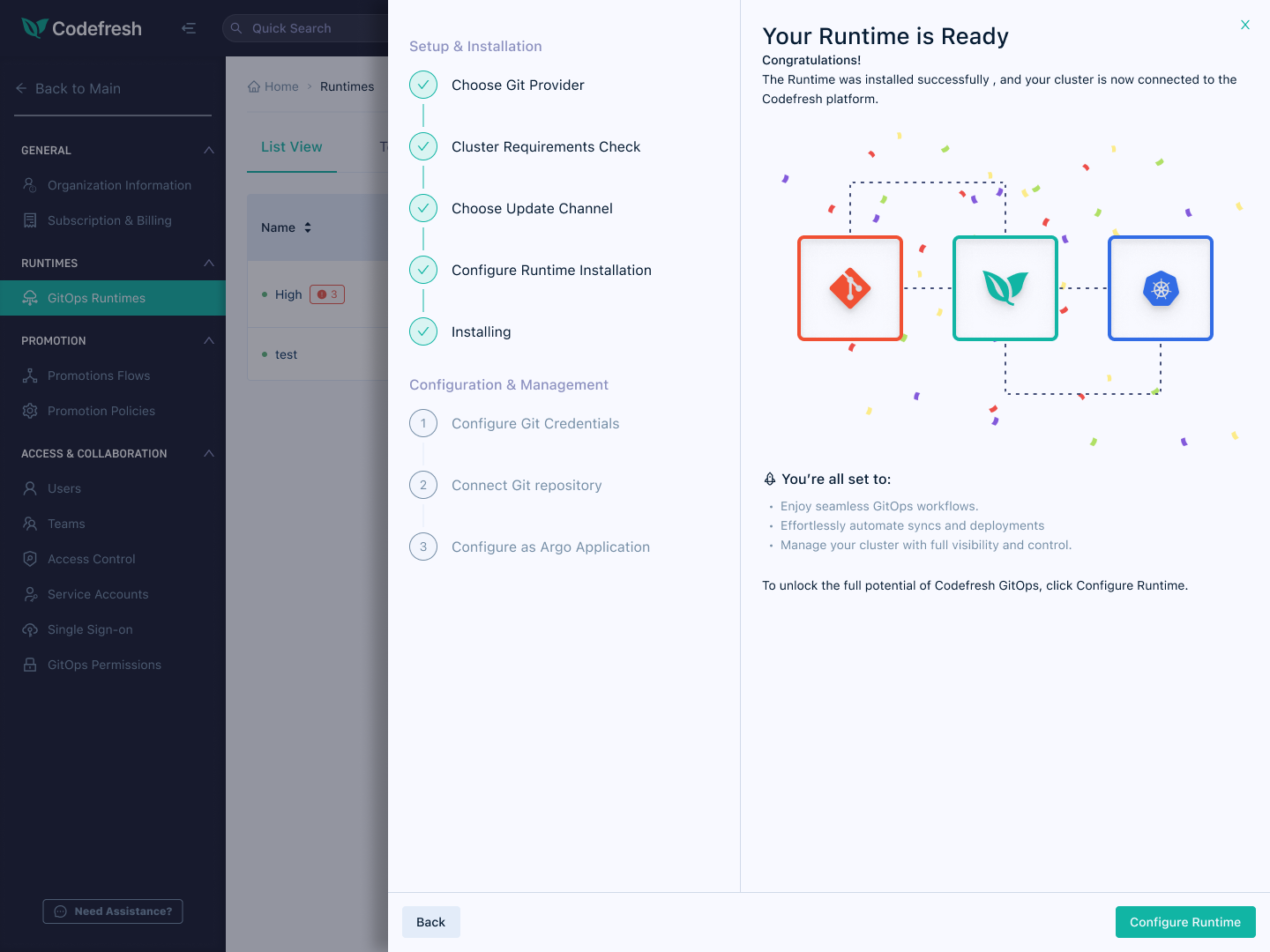Screen dimensions: 1270x952
Task: Click the Access Control shield icon
Action: [30, 559]
